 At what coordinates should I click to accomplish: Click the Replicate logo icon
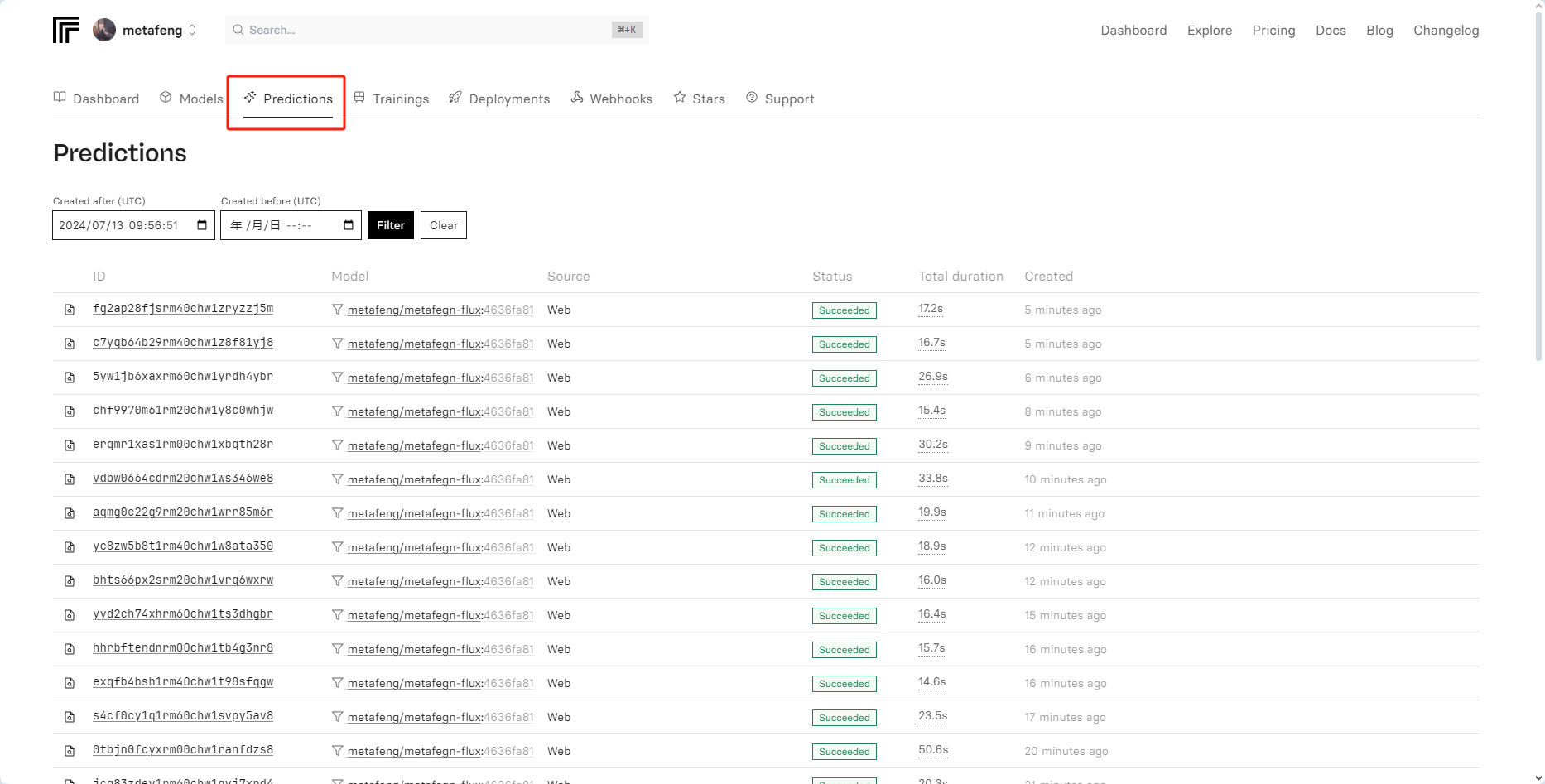pyautogui.click(x=66, y=30)
